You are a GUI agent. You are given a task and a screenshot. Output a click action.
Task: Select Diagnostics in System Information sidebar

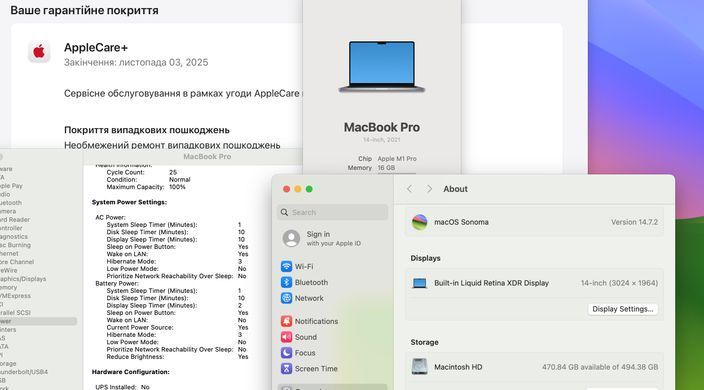tap(13, 237)
